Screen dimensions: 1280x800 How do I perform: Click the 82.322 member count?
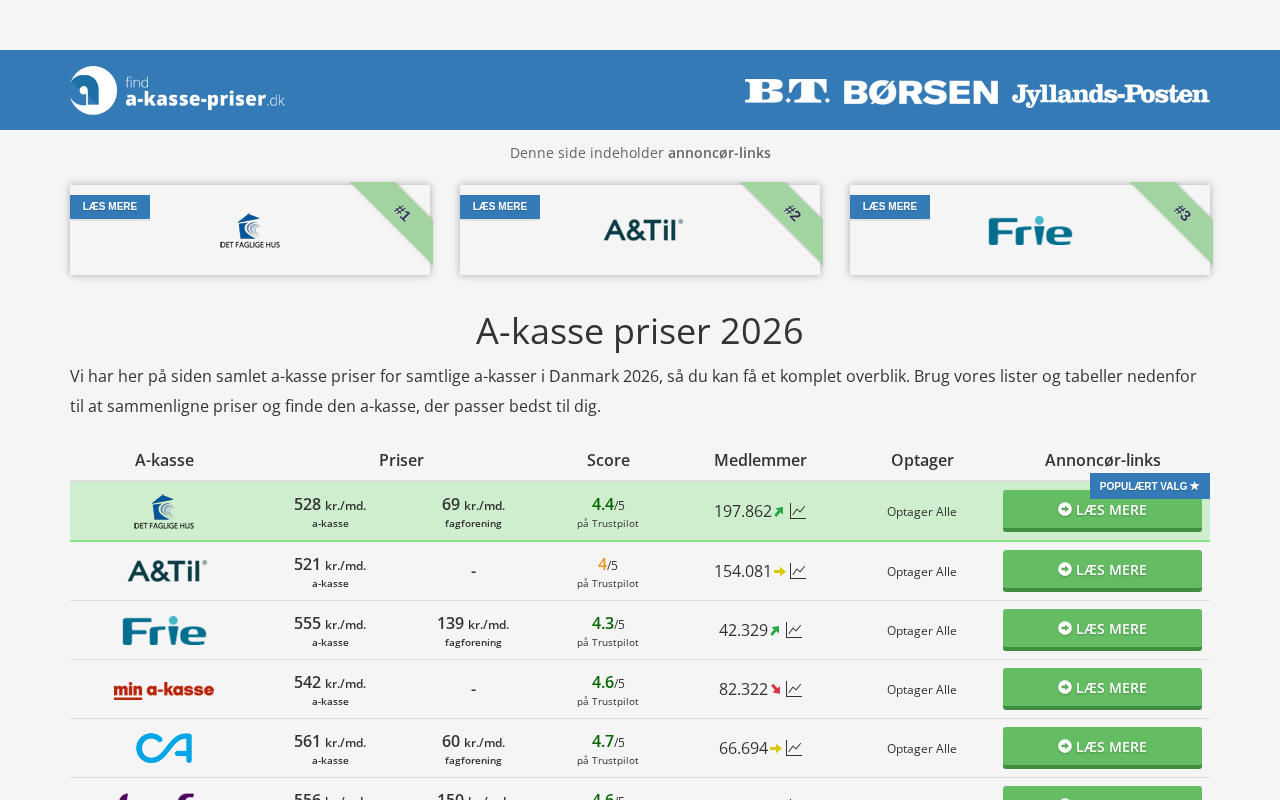coord(743,689)
